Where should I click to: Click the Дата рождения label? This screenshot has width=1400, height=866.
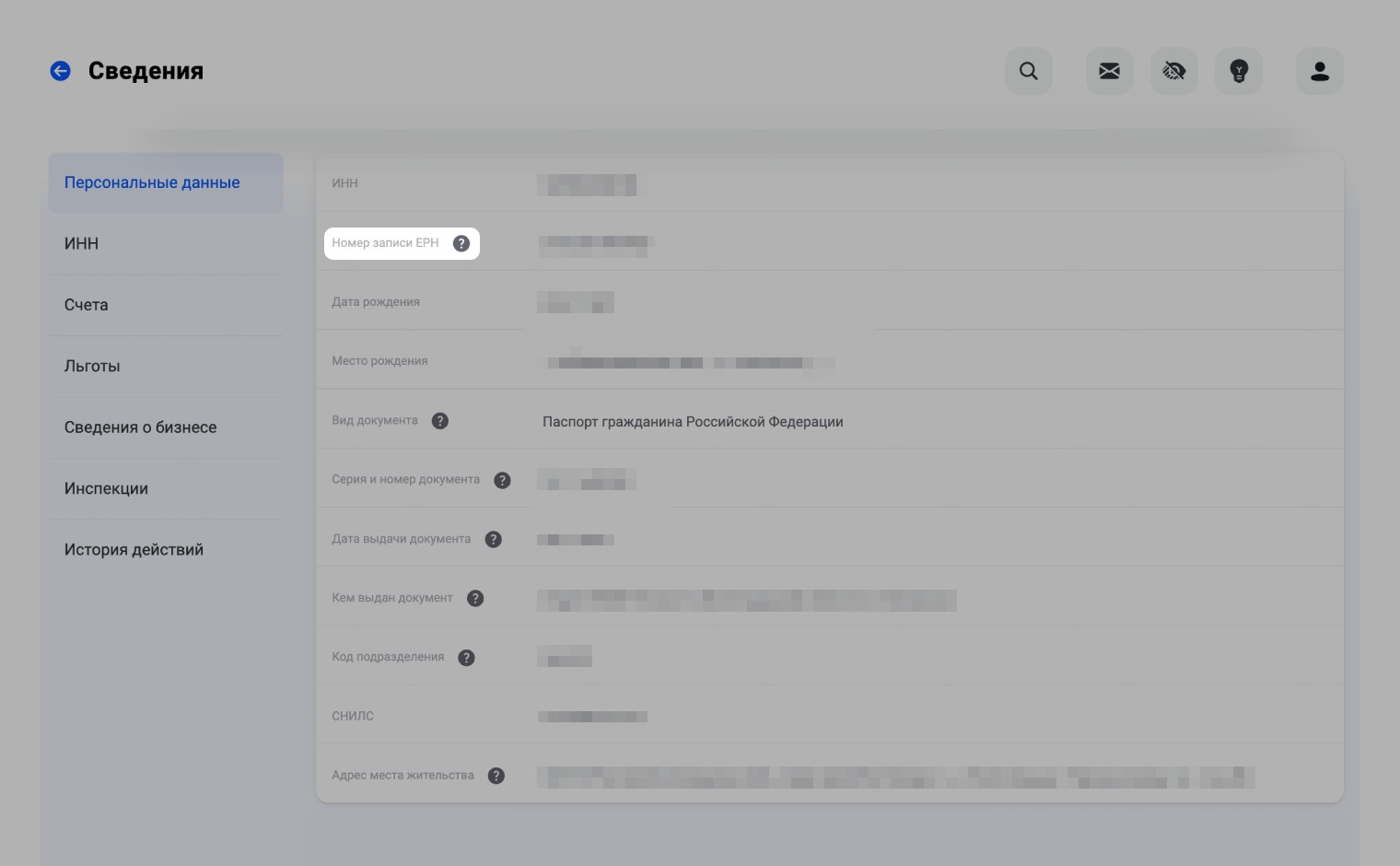point(376,302)
